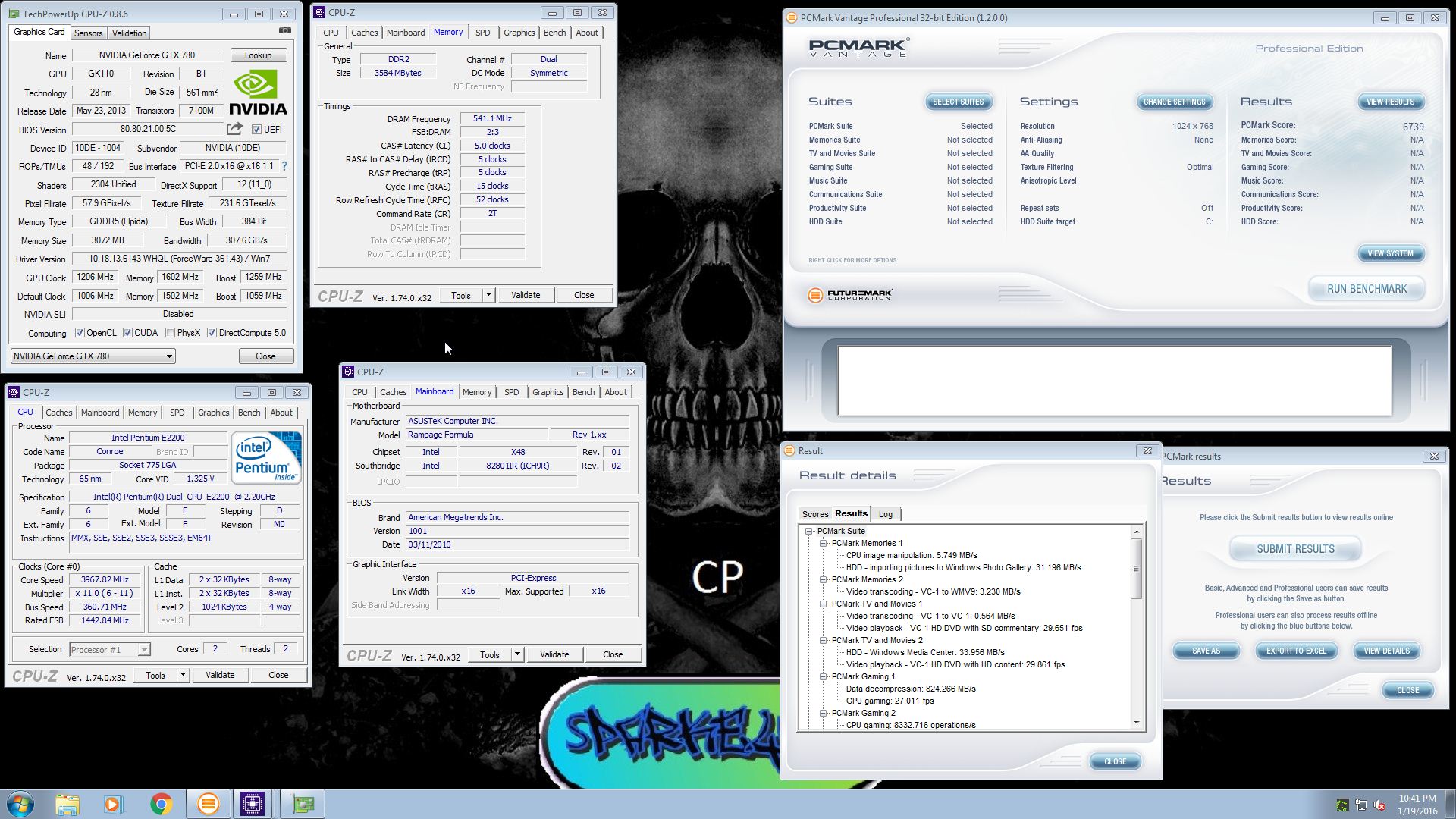Image resolution: width=1456 pixels, height=819 pixels.
Task: Close the PCMark results dialog with X
Action: click(1433, 456)
